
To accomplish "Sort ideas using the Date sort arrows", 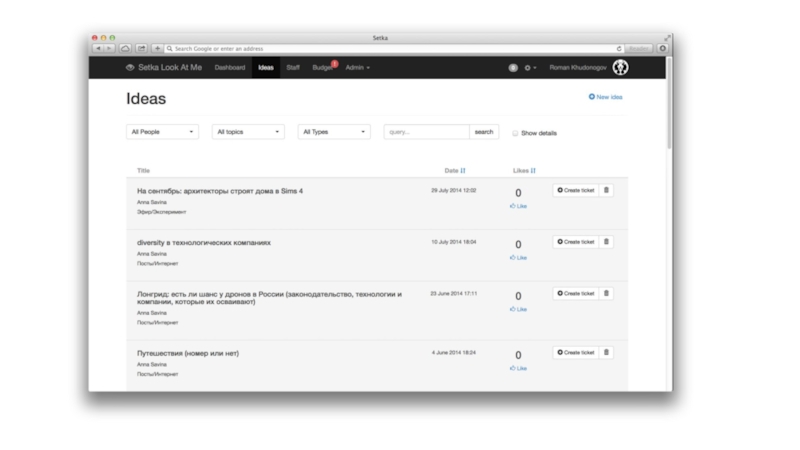I will 463,171.
